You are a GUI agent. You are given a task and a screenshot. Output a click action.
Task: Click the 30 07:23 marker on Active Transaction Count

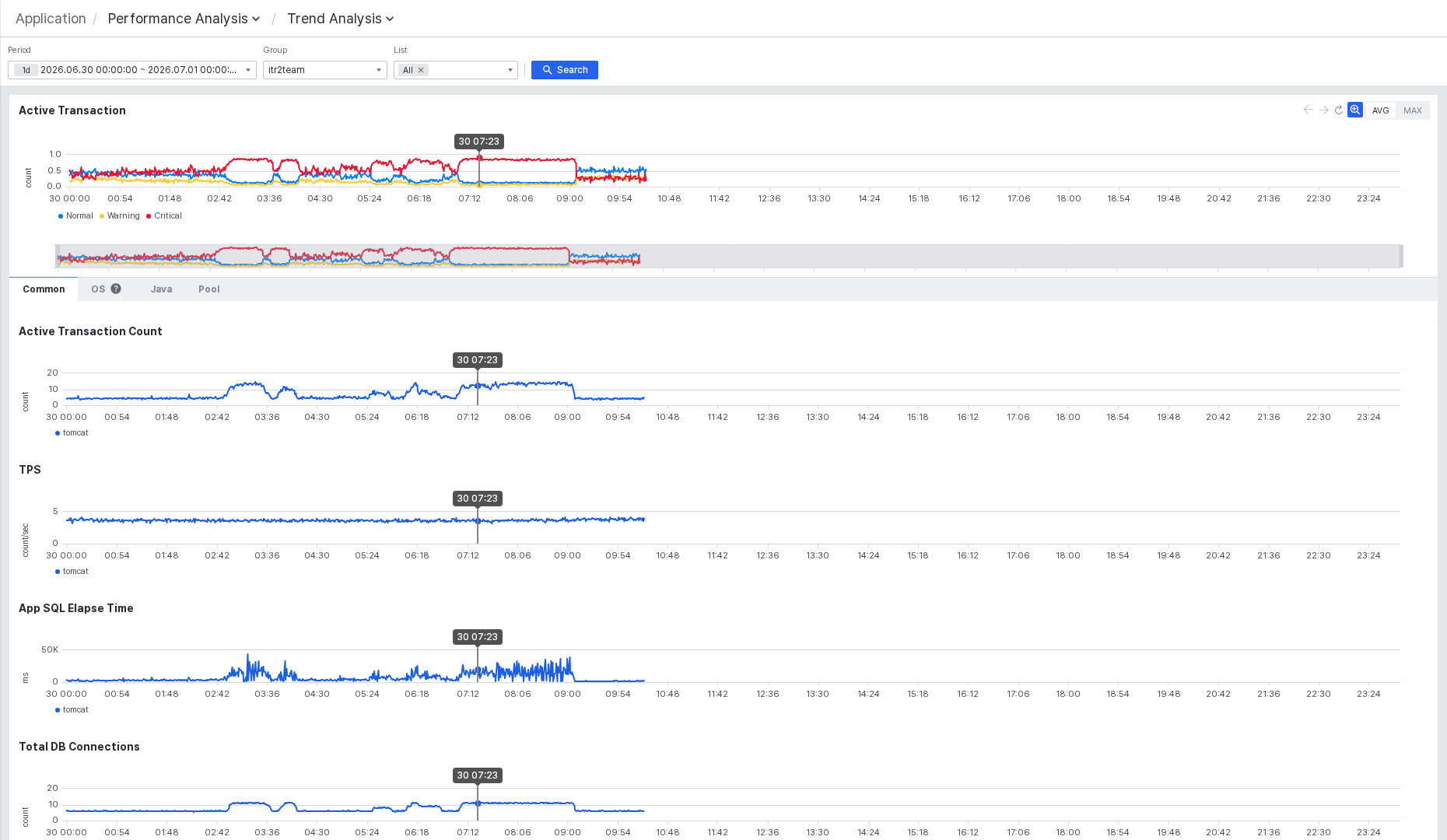pos(478,360)
